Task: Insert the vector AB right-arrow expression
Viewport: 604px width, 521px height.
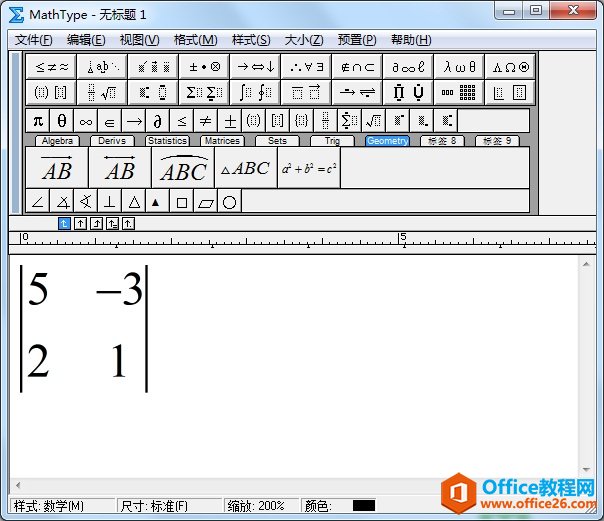Action: click(57, 168)
